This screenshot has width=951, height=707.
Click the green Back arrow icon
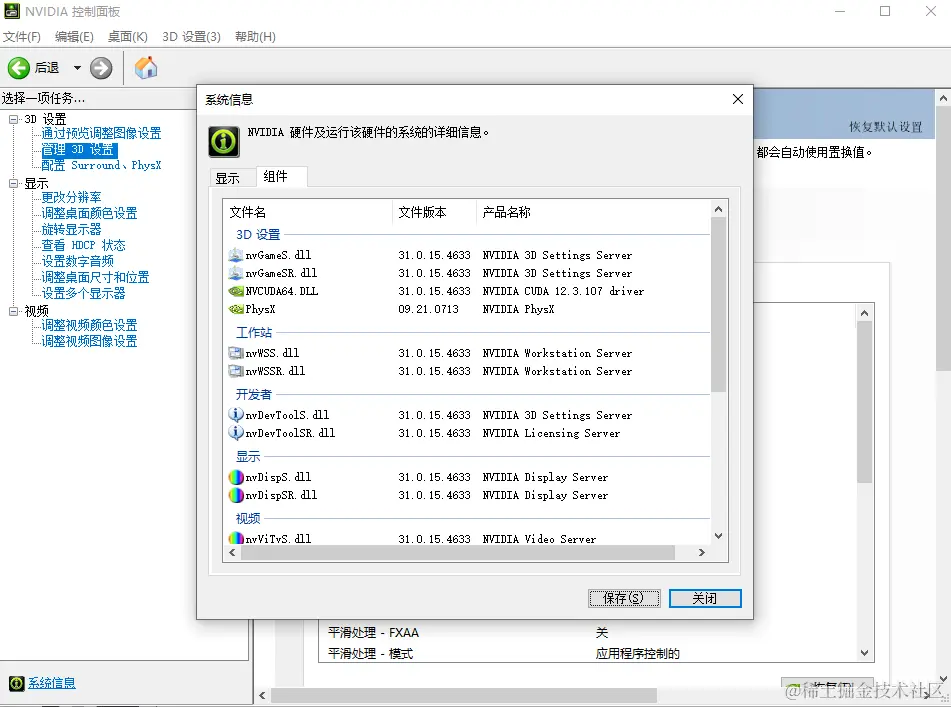pyautogui.click(x=19, y=68)
